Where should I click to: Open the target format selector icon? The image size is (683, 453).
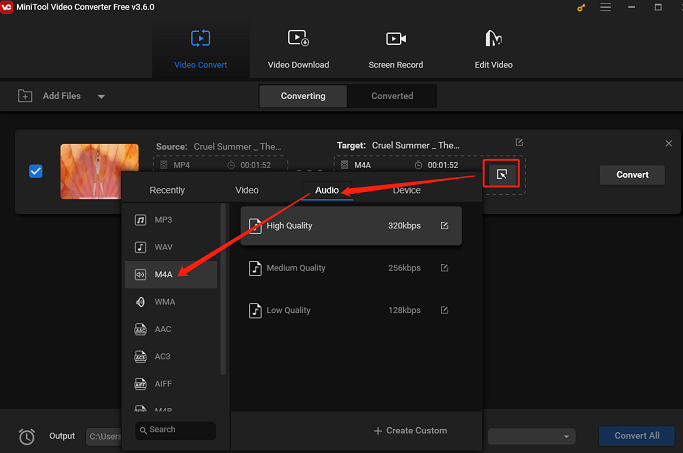[501, 174]
